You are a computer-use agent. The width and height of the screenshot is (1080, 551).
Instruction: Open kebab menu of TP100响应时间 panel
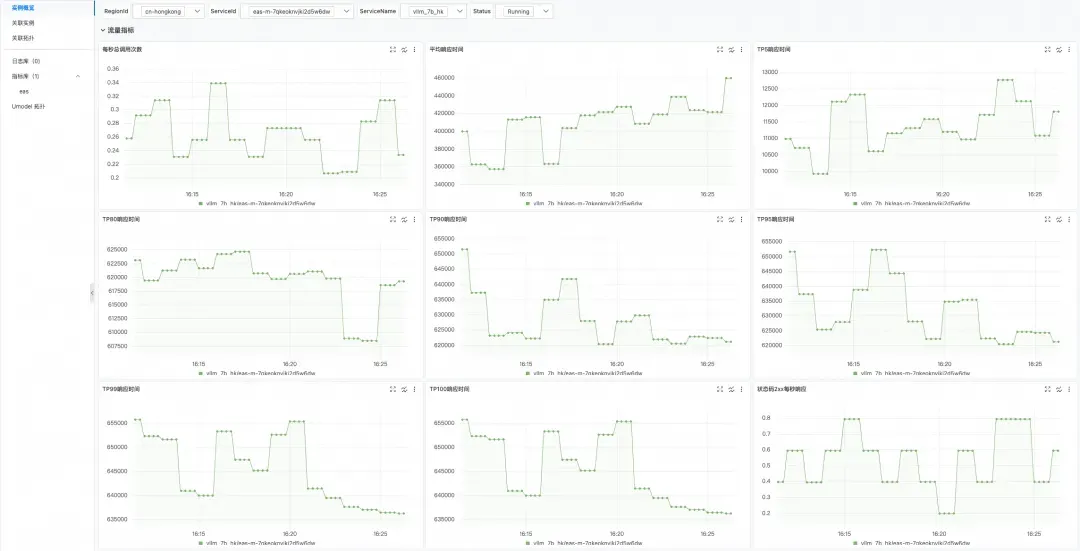(742, 389)
